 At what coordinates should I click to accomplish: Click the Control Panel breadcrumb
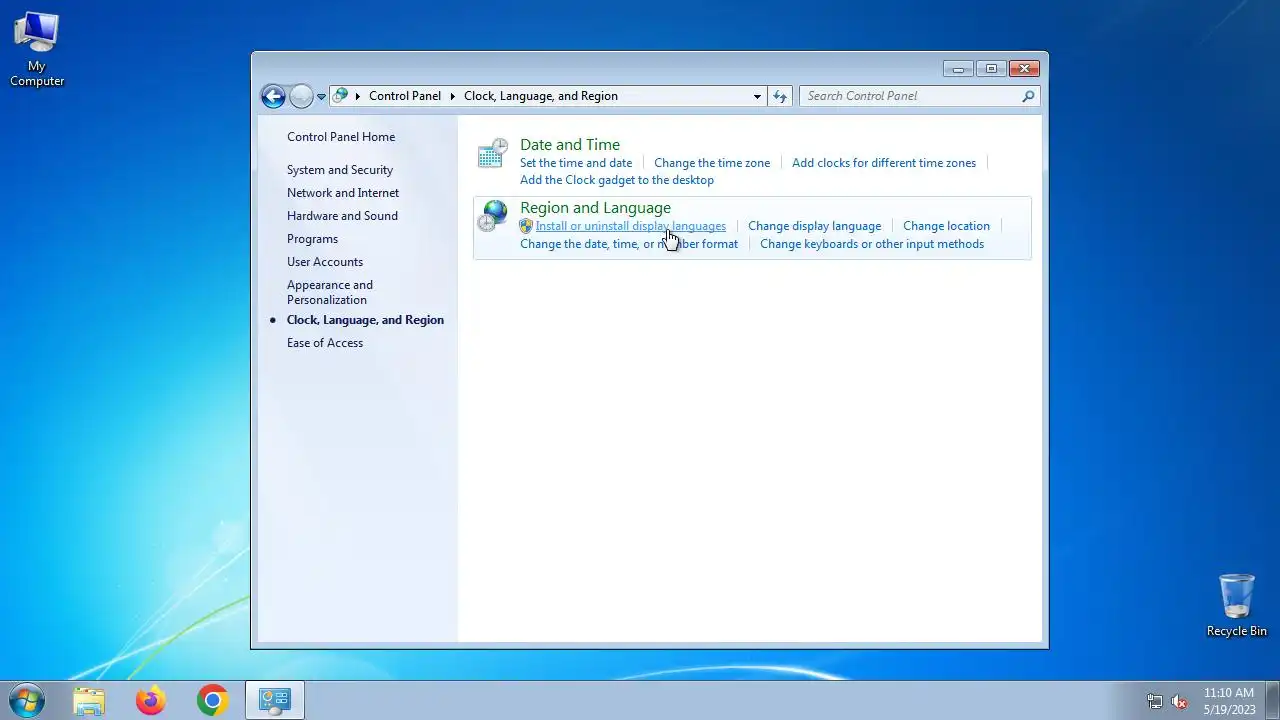[405, 96]
